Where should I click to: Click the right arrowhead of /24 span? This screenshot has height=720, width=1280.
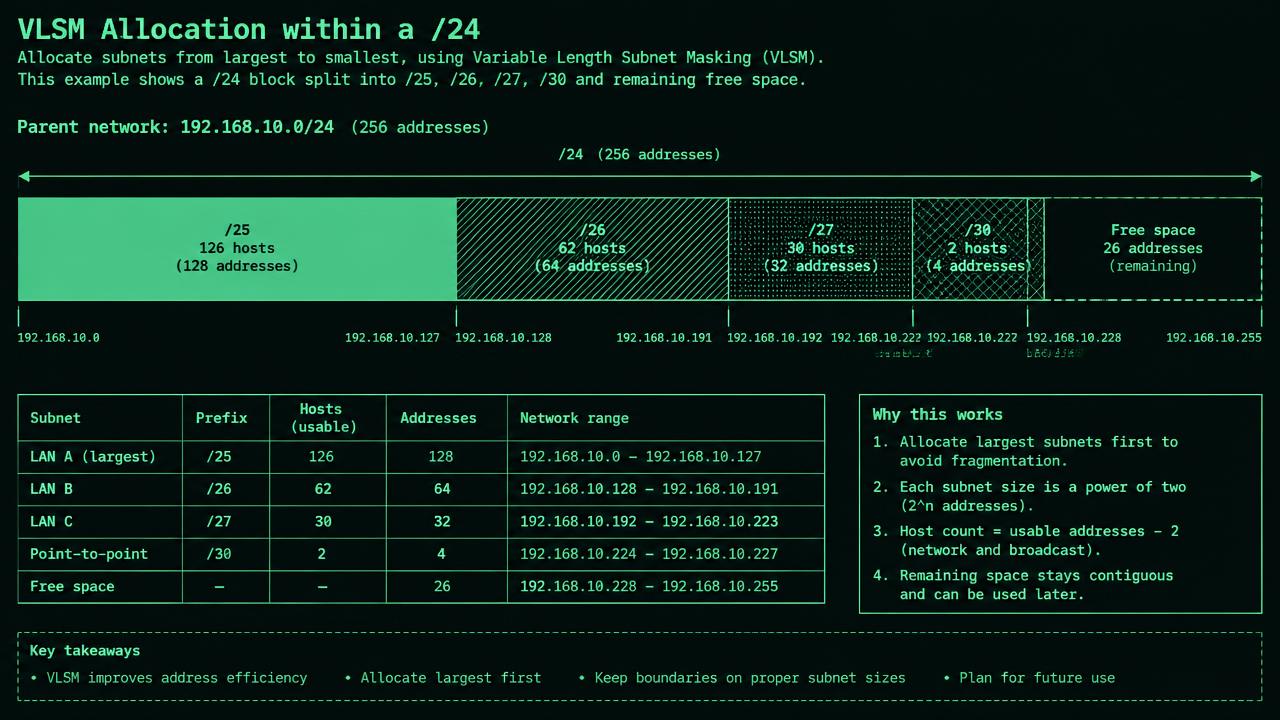(x=1256, y=176)
